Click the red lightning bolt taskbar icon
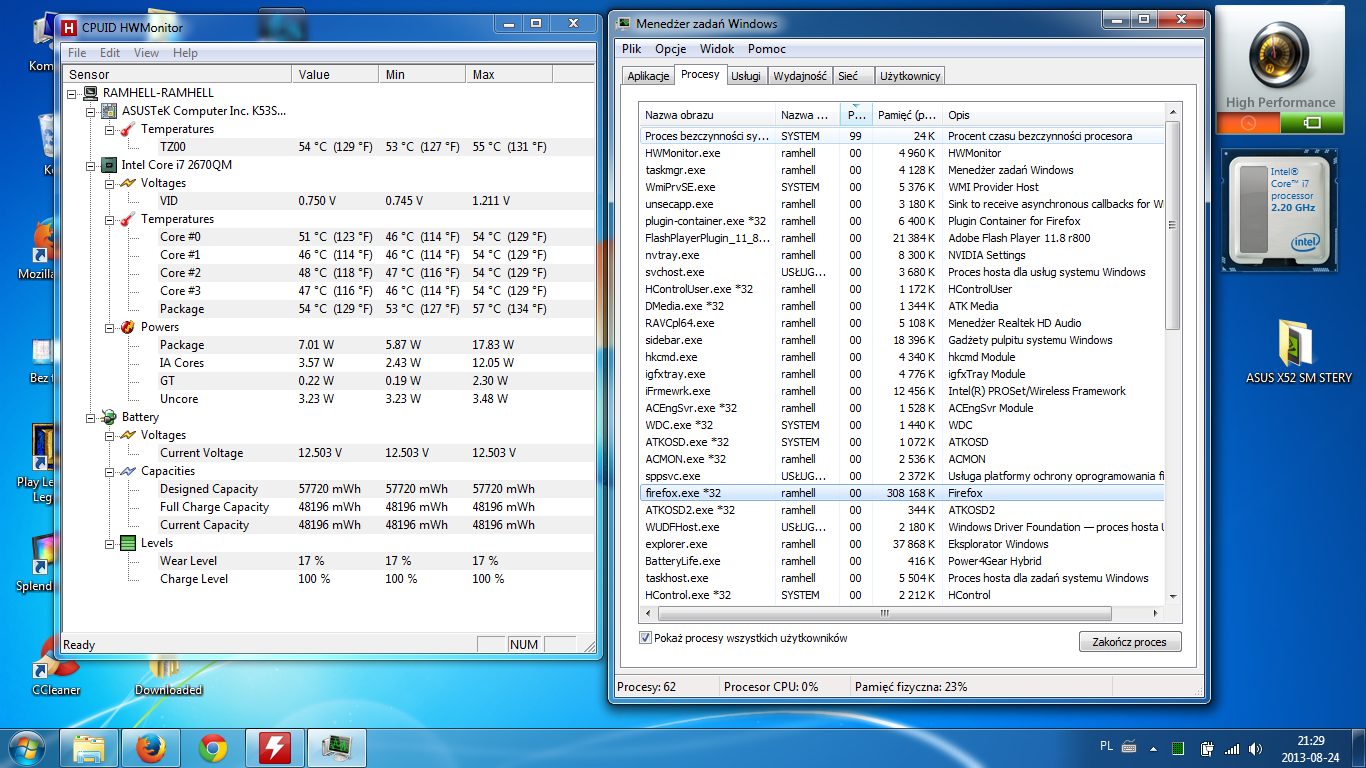Screen dimensions: 1366x768 point(274,748)
